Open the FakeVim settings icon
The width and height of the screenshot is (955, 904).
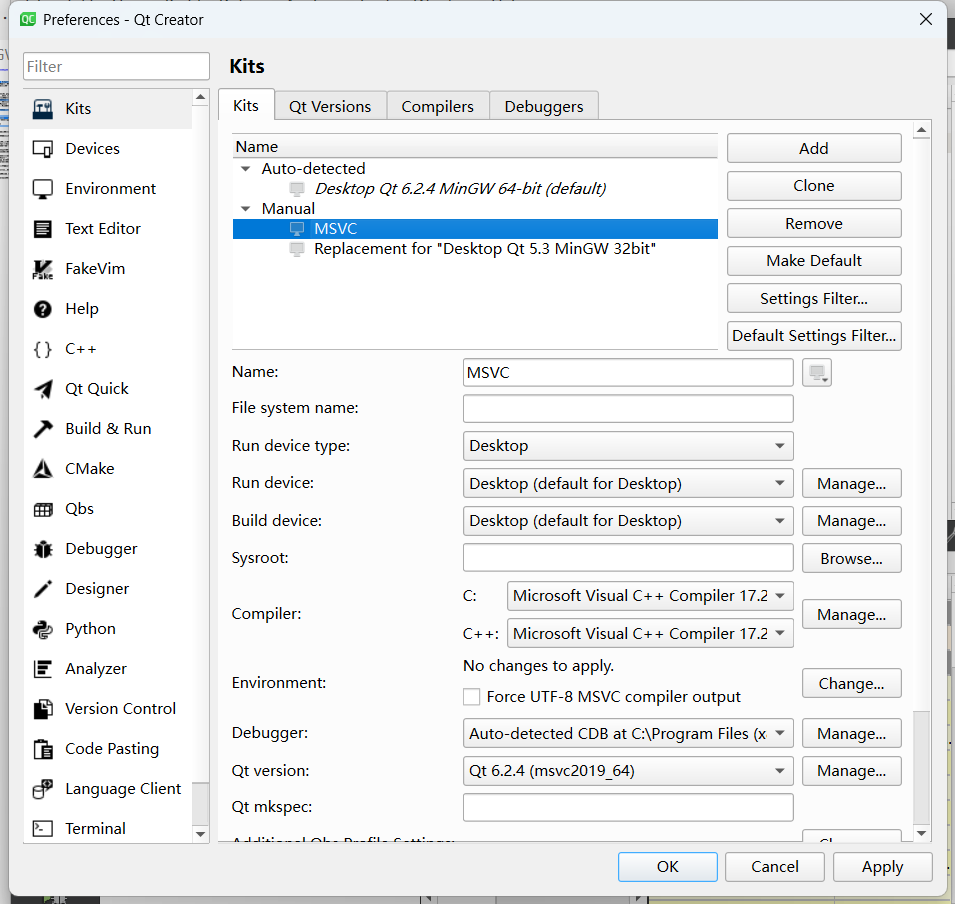(43, 269)
